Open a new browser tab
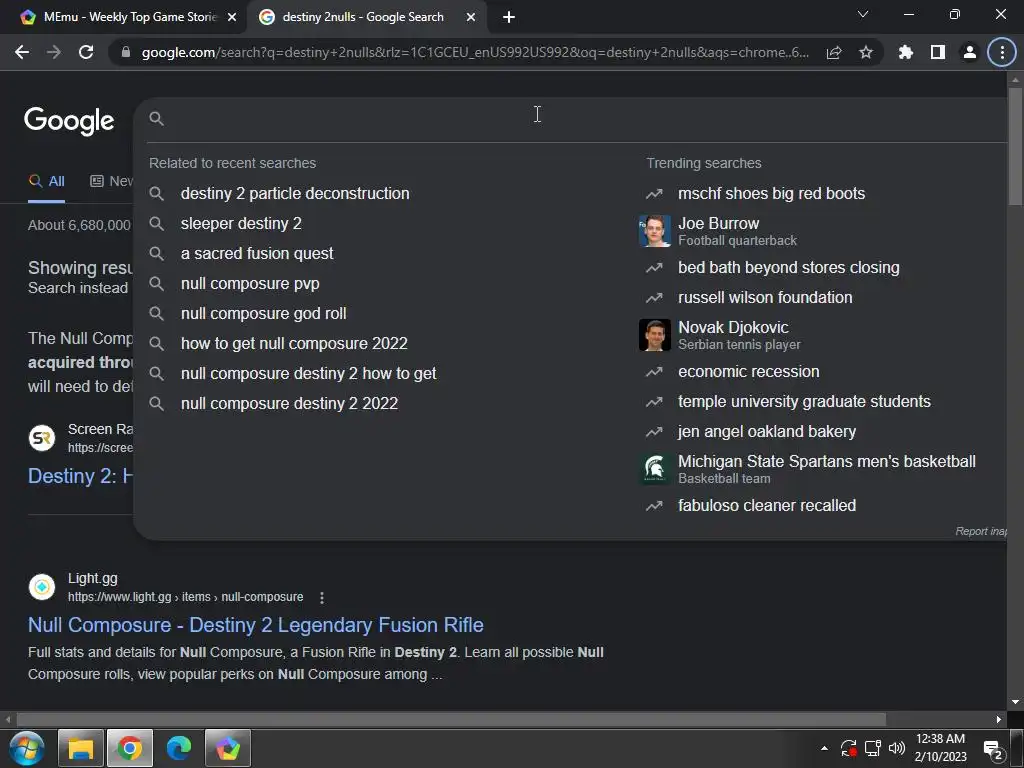The image size is (1024, 768). [509, 17]
